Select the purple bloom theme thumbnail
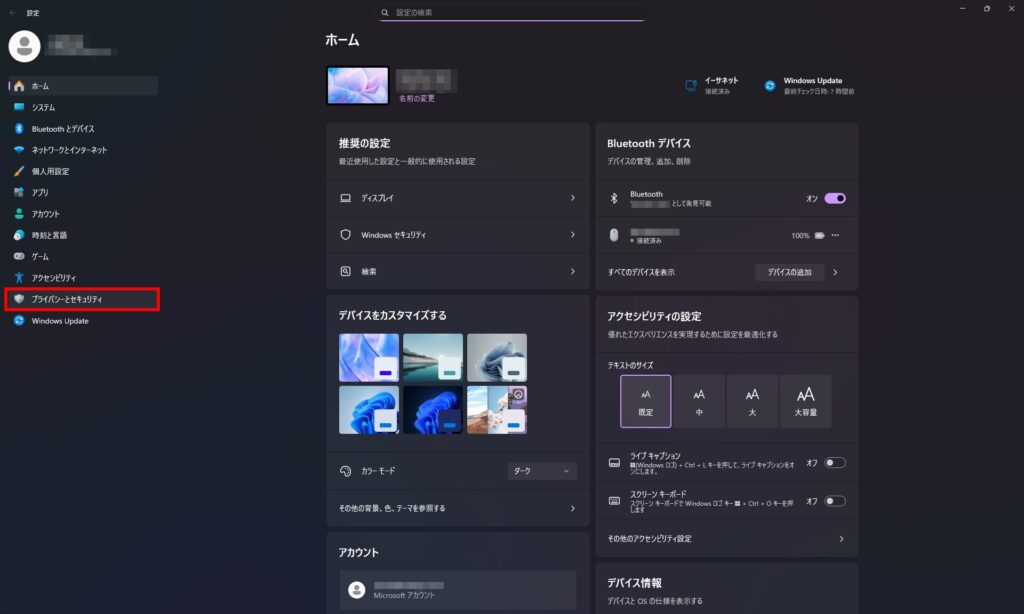1024x614 pixels. tap(369, 358)
